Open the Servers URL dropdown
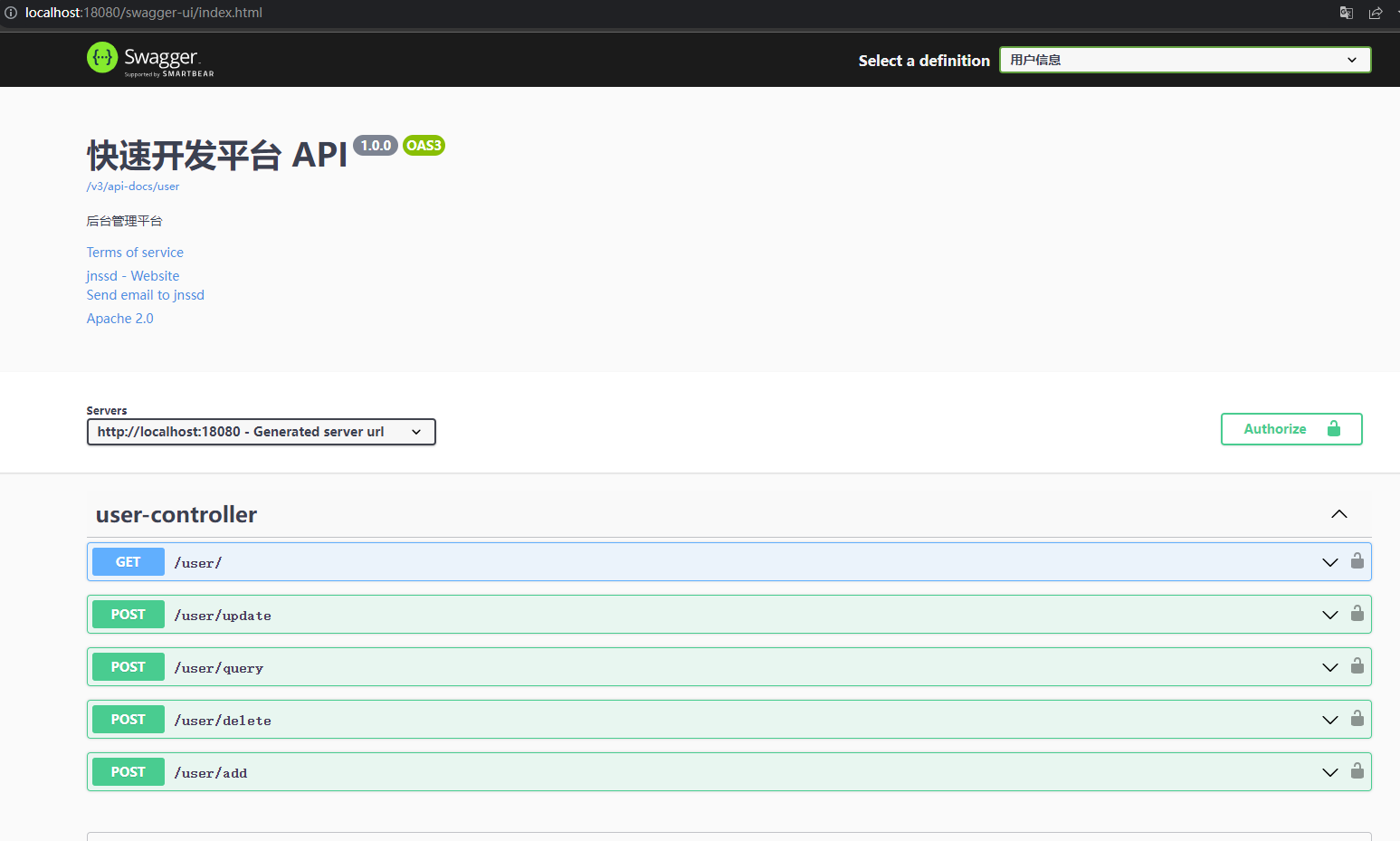1400x841 pixels. [261, 432]
